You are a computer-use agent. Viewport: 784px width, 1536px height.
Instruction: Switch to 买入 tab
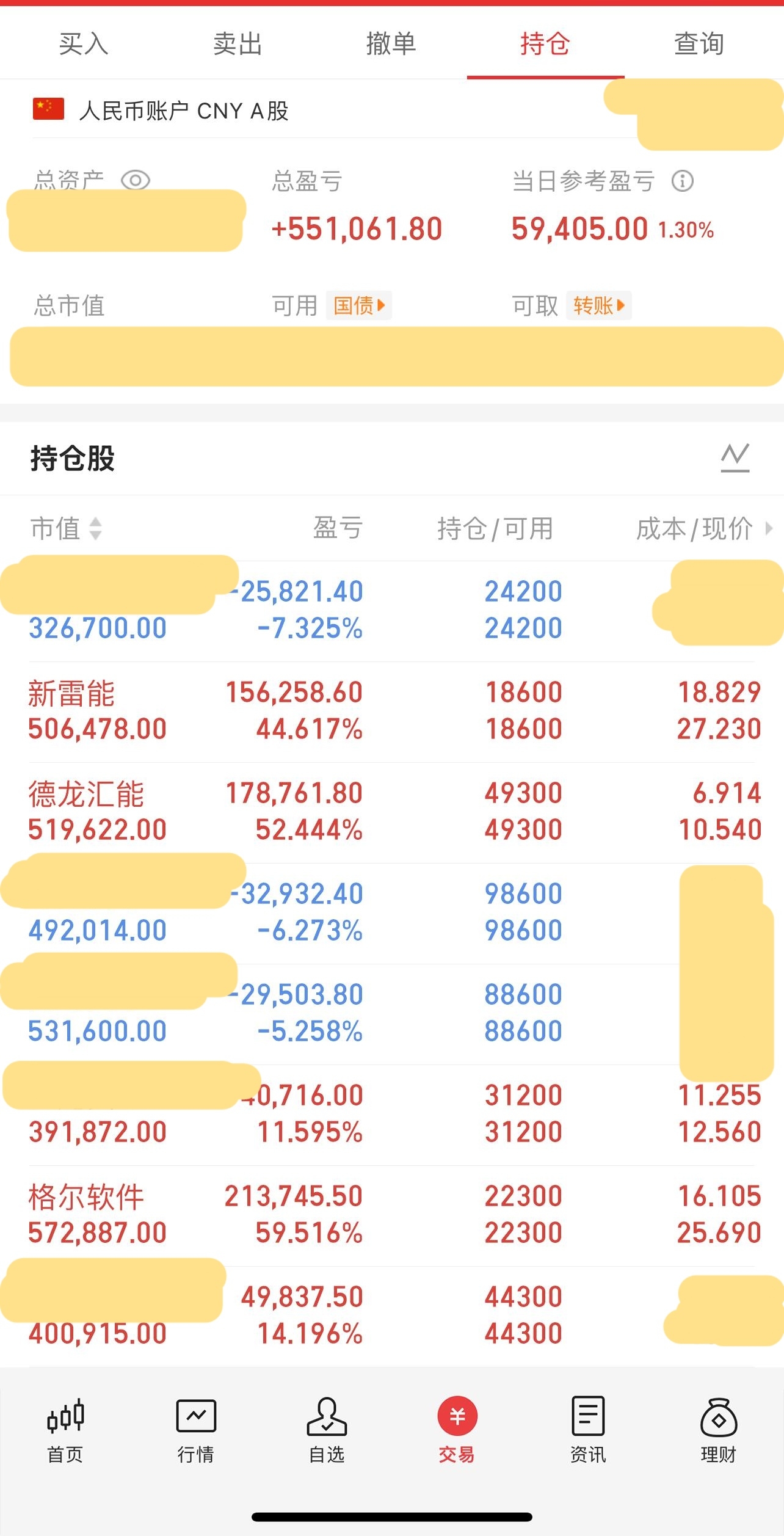tap(84, 44)
